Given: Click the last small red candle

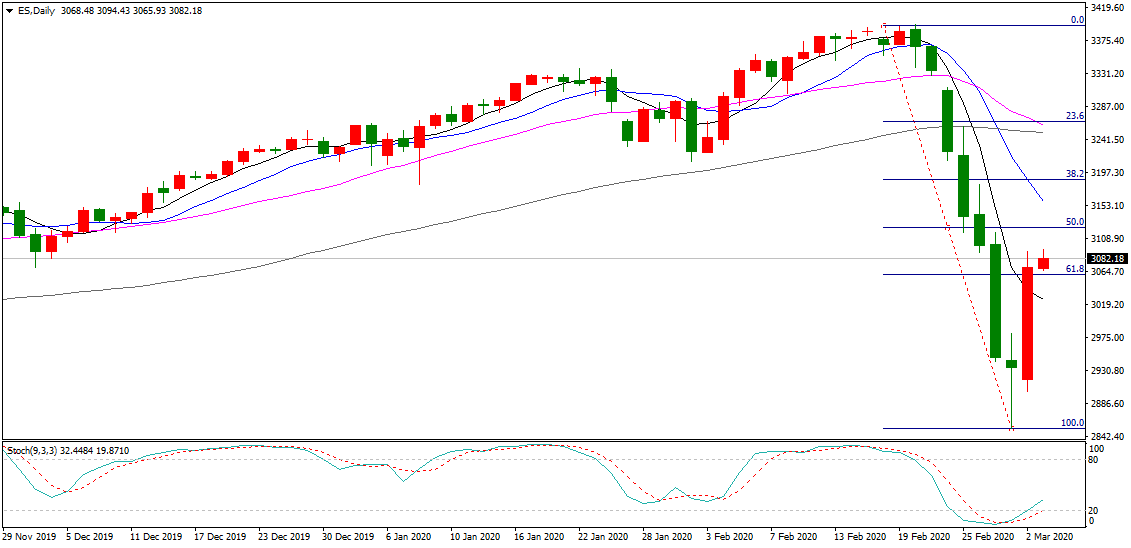Looking at the screenshot, I should [1044, 264].
